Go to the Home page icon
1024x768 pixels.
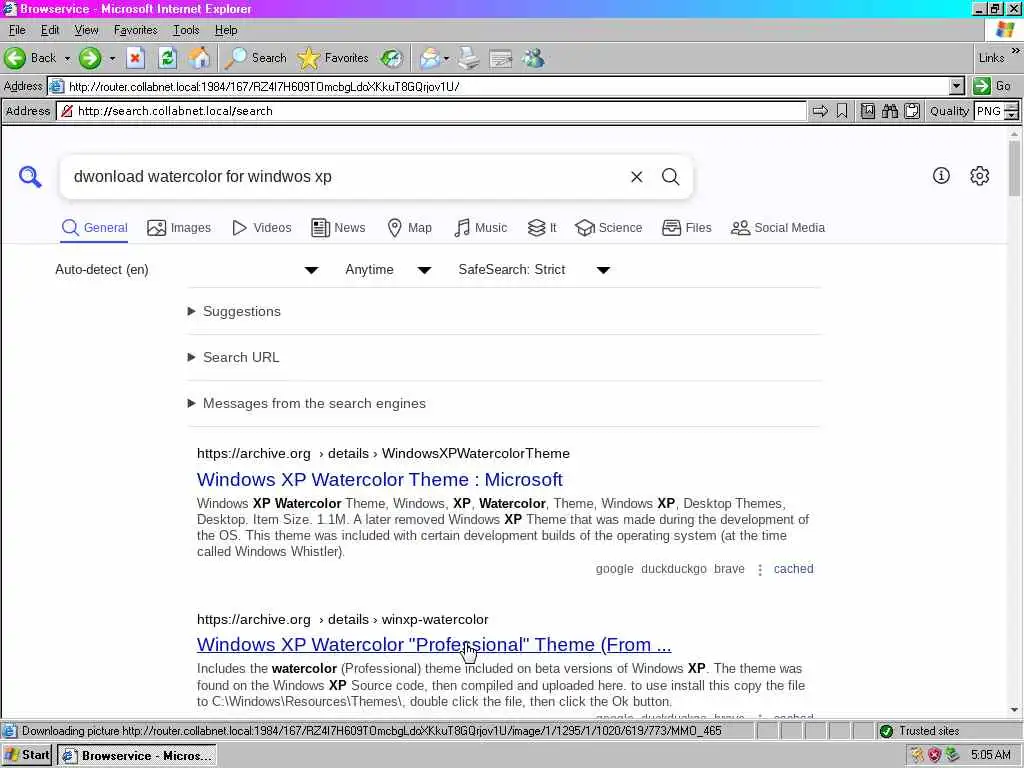199,58
